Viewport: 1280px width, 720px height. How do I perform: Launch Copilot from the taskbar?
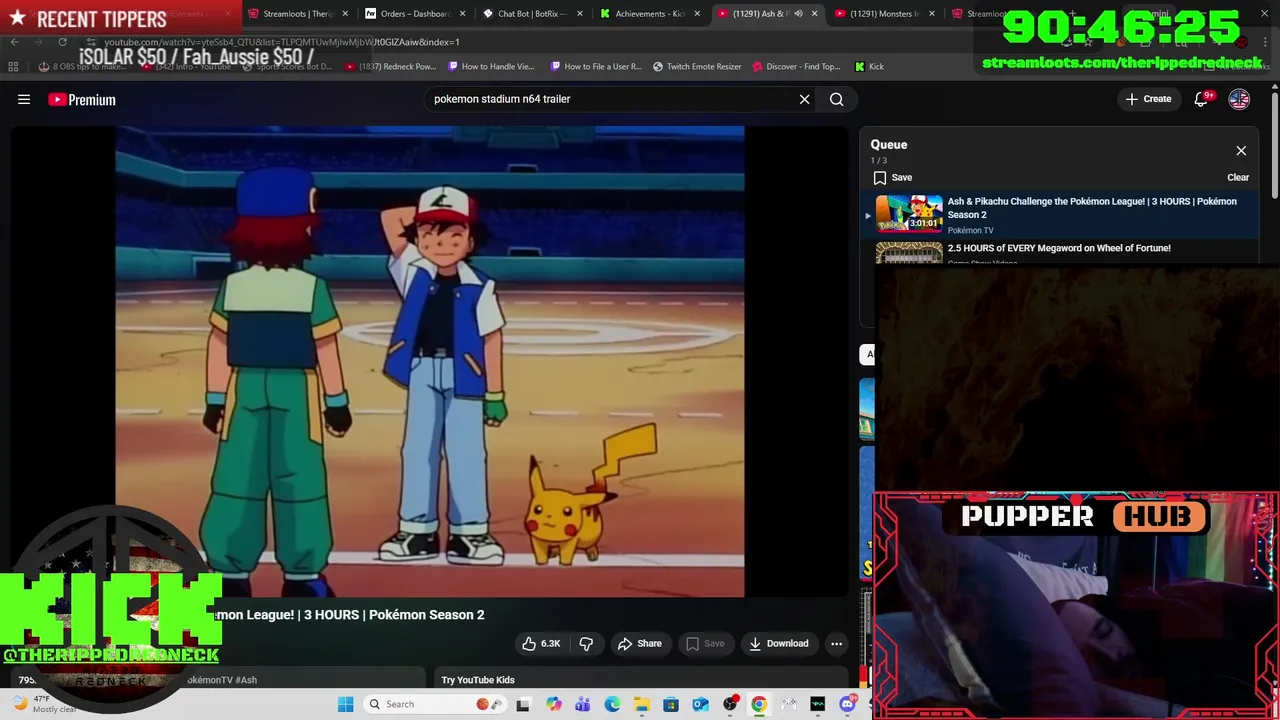coord(553,704)
